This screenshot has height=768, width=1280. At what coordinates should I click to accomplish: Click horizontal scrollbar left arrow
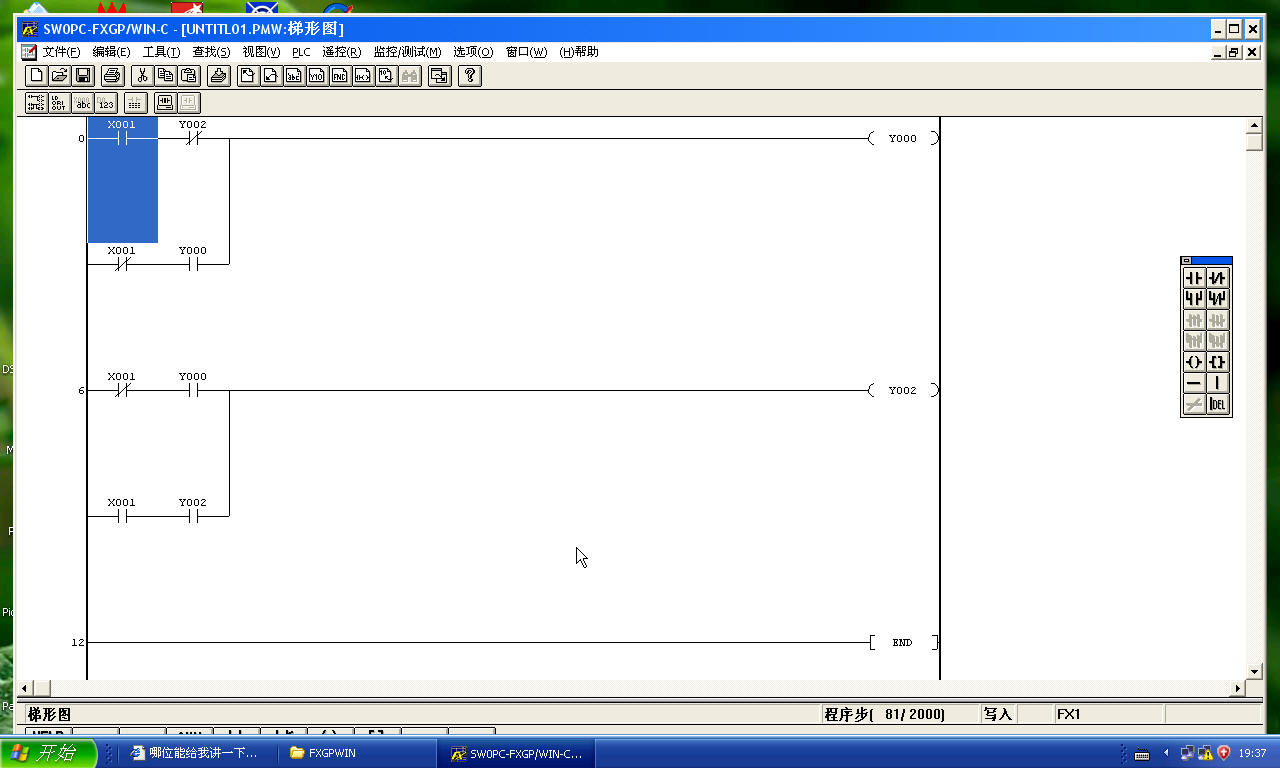pos(25,689)
